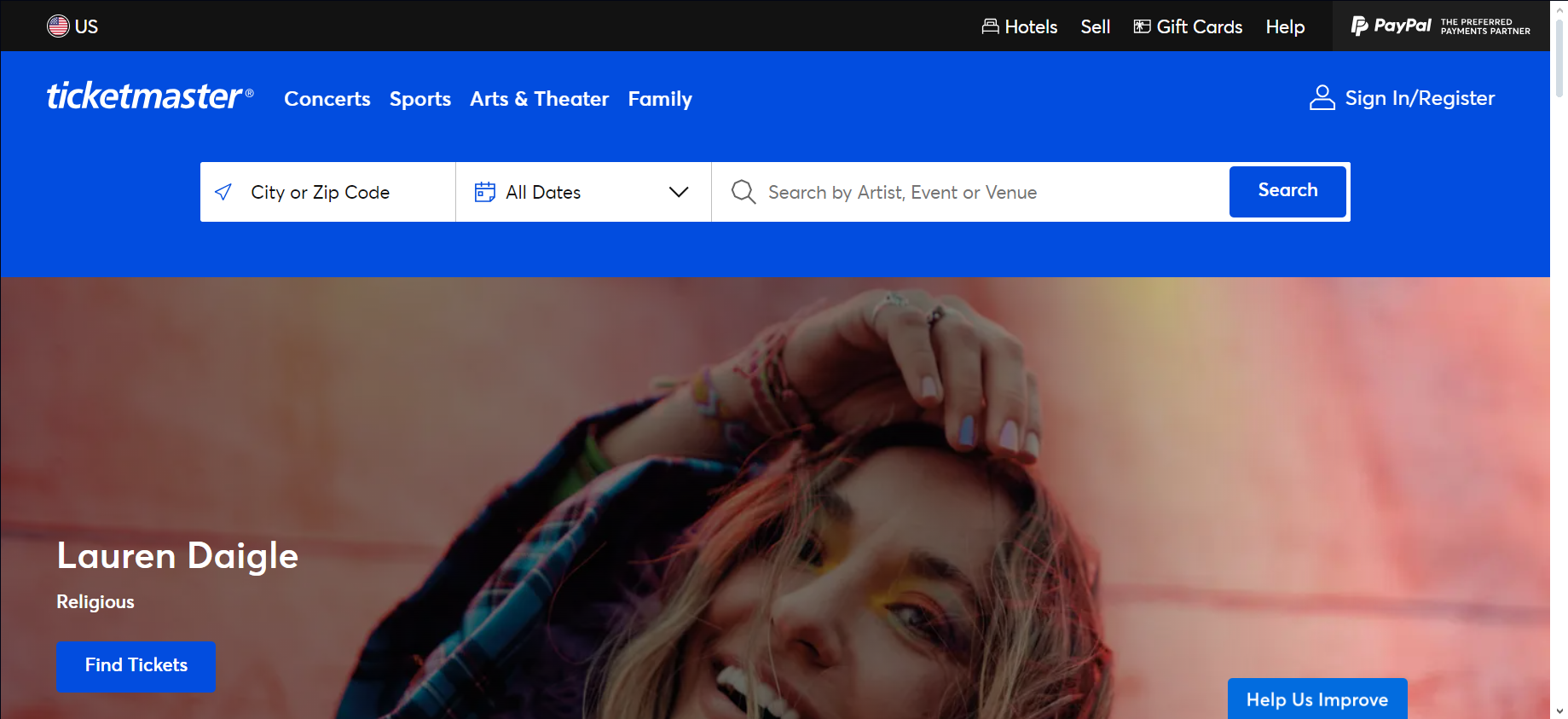This screenshot has width=1568, height=719.
Task: Click the calendar icon by All Dates
Action: click(485, 192)
